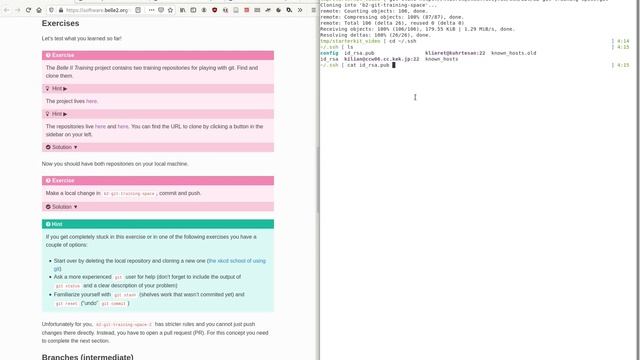Expand the second Hint about repositories
The width and height of the screenshot is (640, 360).
158,114
